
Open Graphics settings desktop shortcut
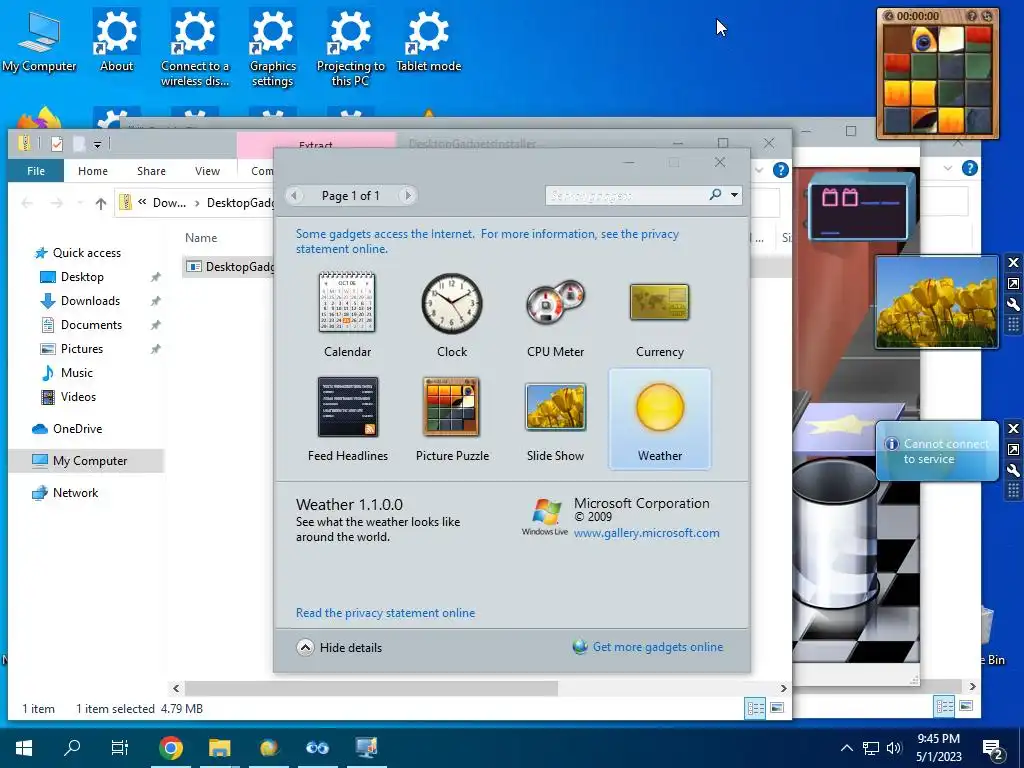pyautogui.click(x=272, y=48)
